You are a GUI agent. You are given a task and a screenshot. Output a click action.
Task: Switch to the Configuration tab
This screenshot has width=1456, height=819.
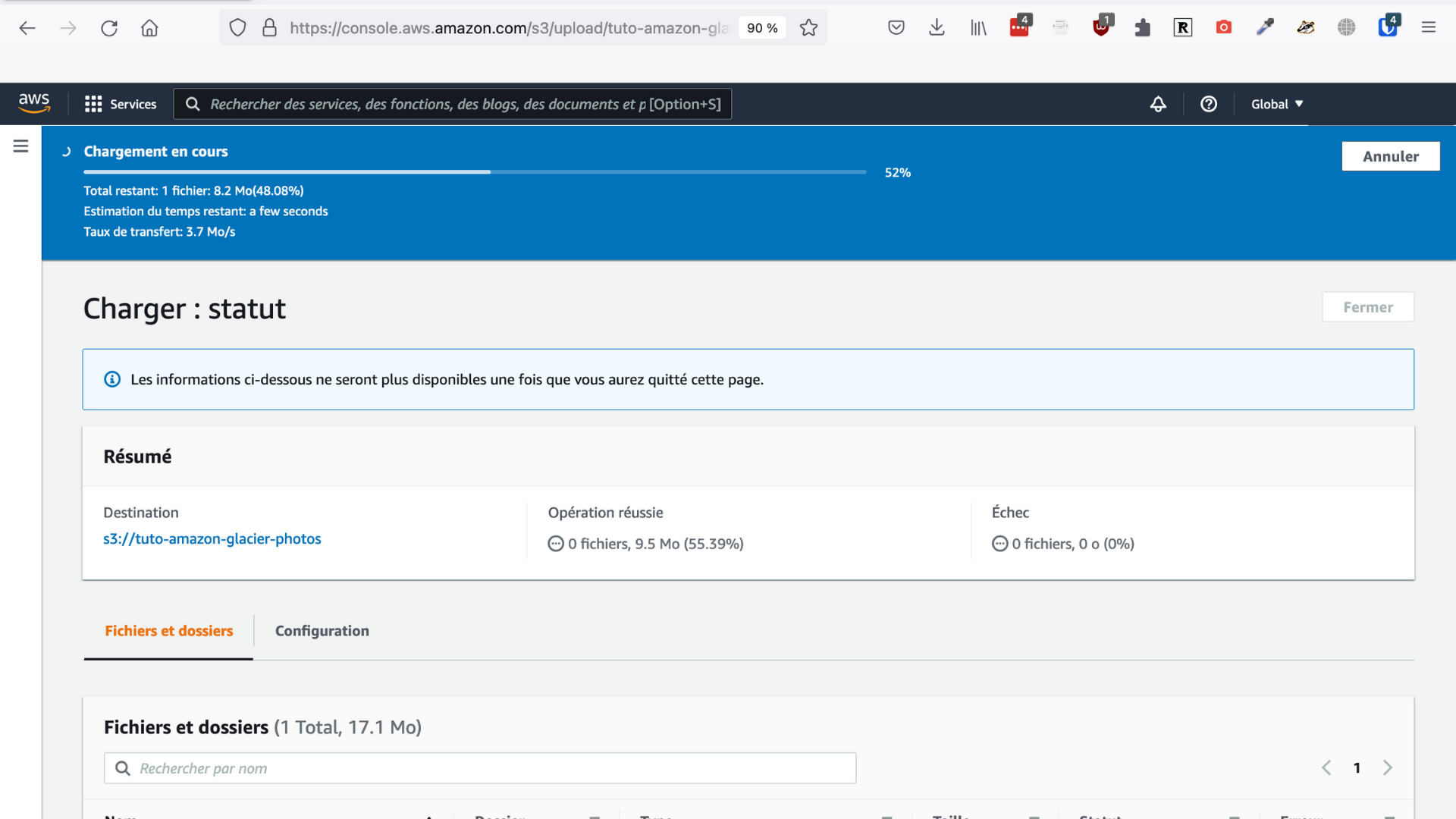point(322,631)
